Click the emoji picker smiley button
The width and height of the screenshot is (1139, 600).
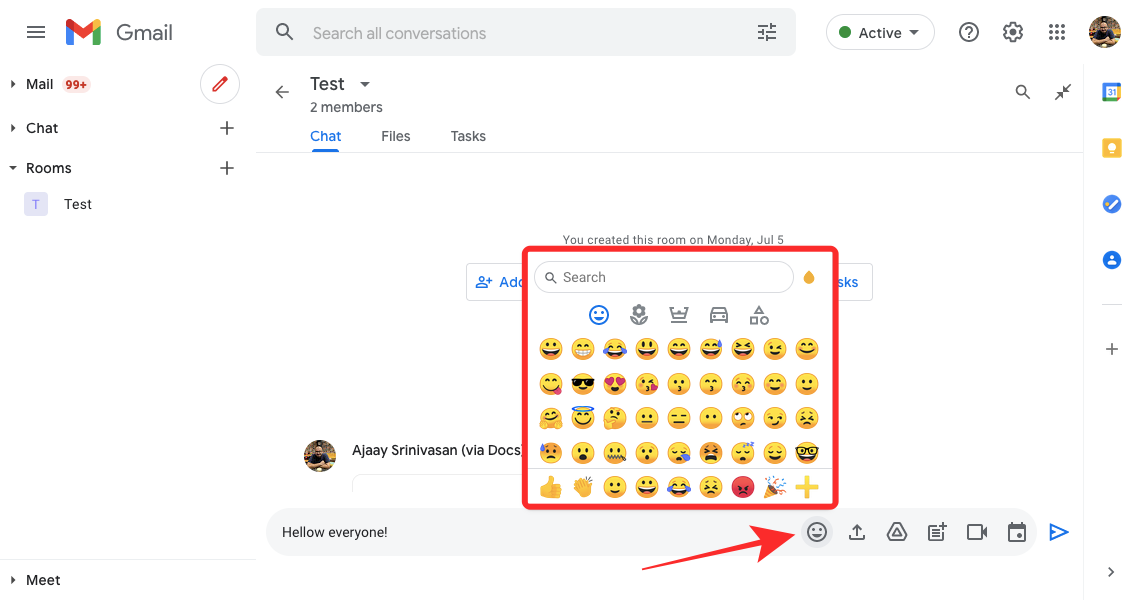(817, 532)
